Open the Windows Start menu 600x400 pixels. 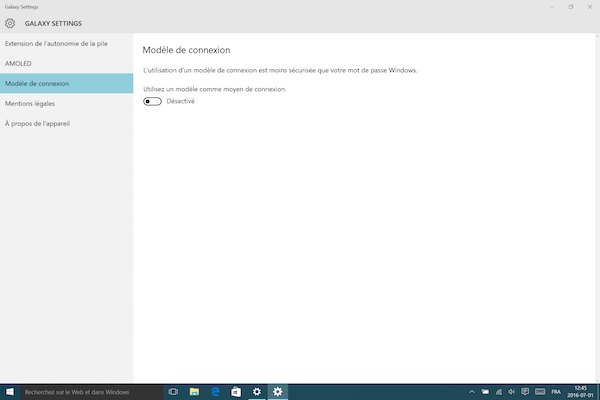[10, 392]
